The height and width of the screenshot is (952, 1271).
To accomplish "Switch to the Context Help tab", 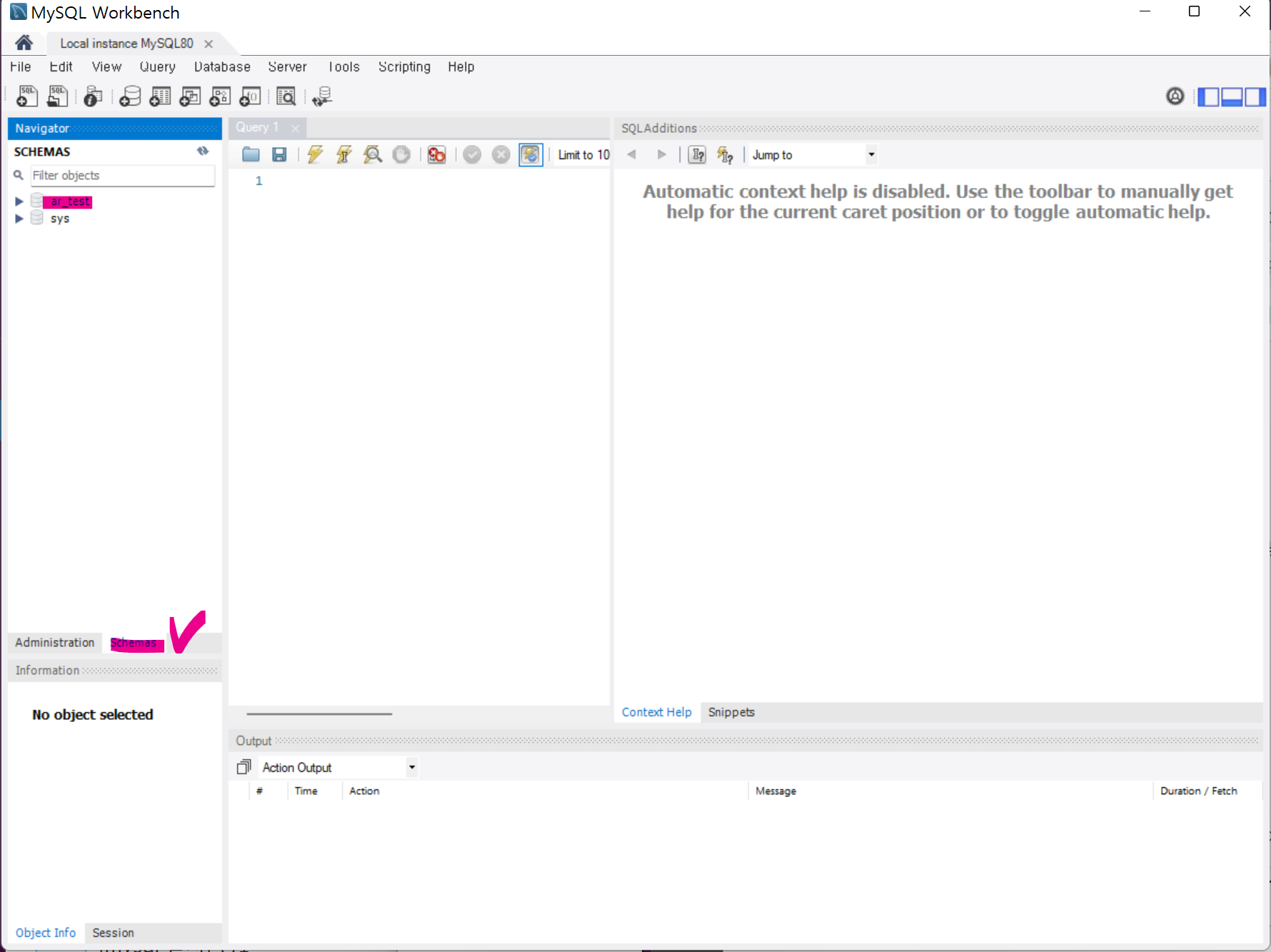I will pos(656,712).
